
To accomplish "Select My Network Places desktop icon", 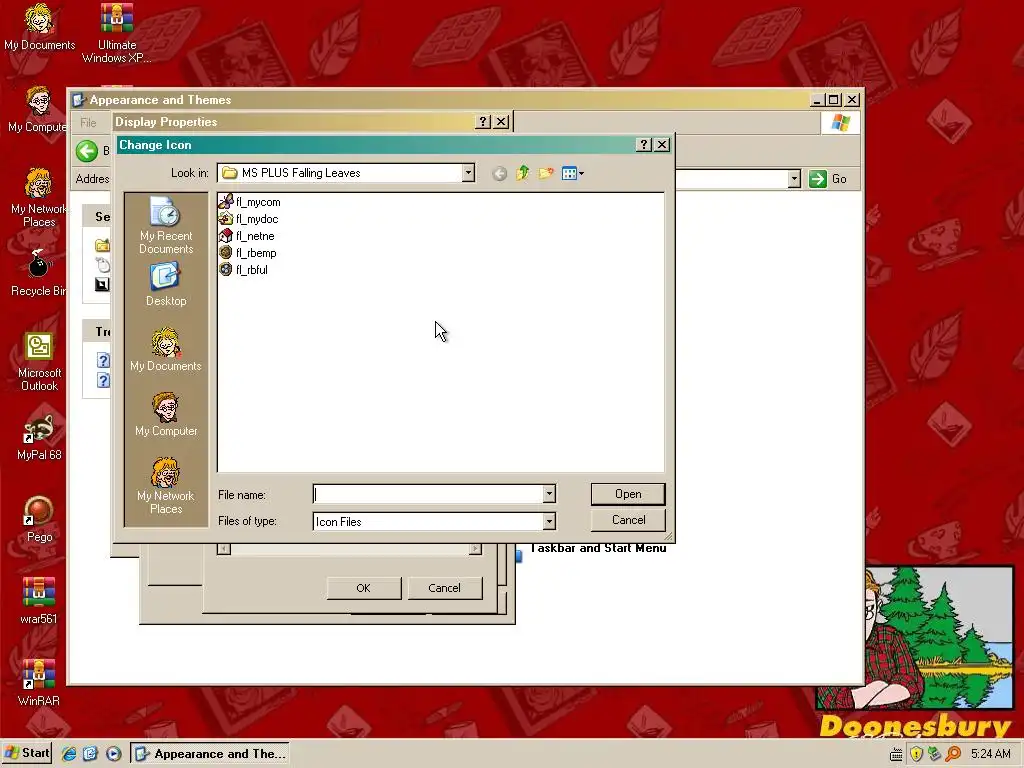I will tap(39, 198).
